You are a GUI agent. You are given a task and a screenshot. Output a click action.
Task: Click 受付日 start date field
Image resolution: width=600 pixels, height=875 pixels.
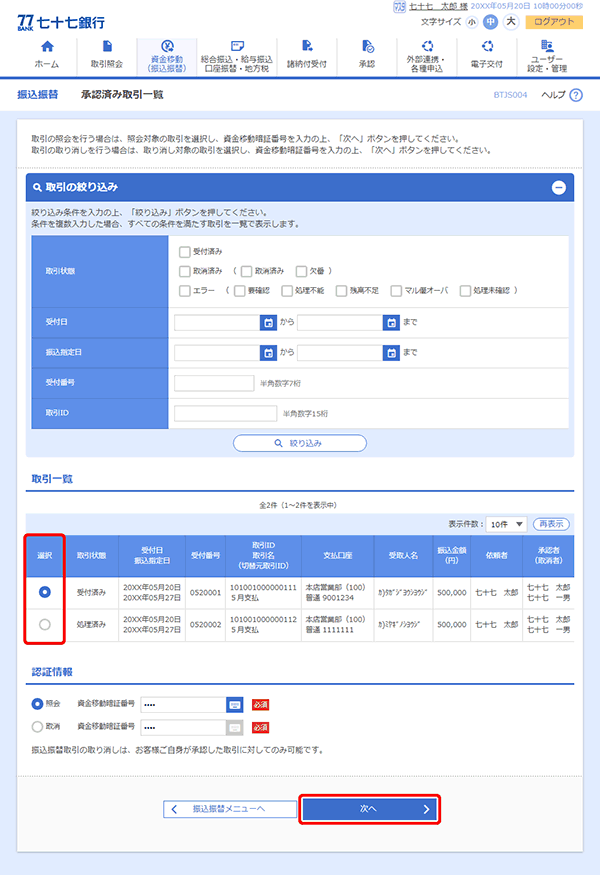(217, 322)
